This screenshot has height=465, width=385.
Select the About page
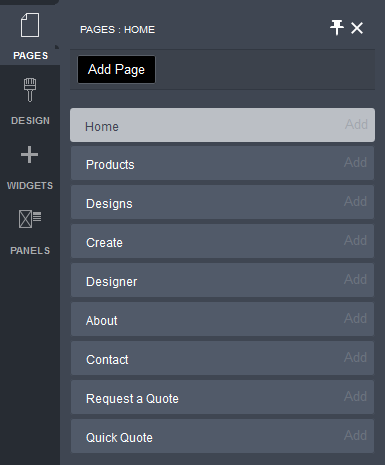click(222, 319)
